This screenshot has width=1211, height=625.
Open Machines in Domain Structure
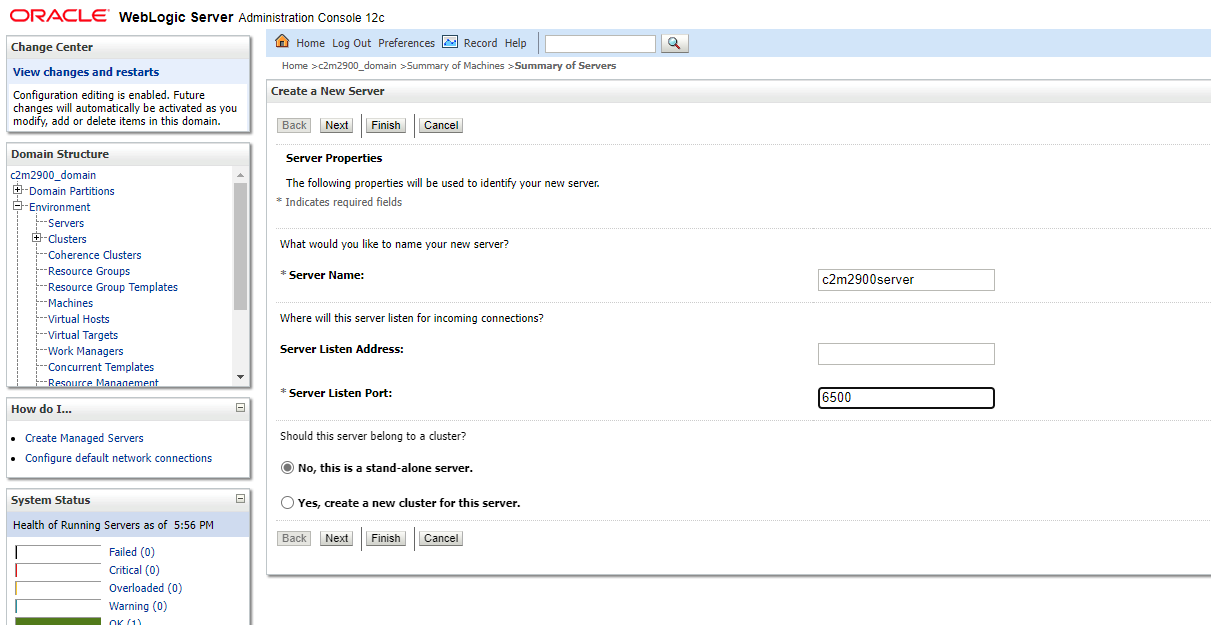70,303
